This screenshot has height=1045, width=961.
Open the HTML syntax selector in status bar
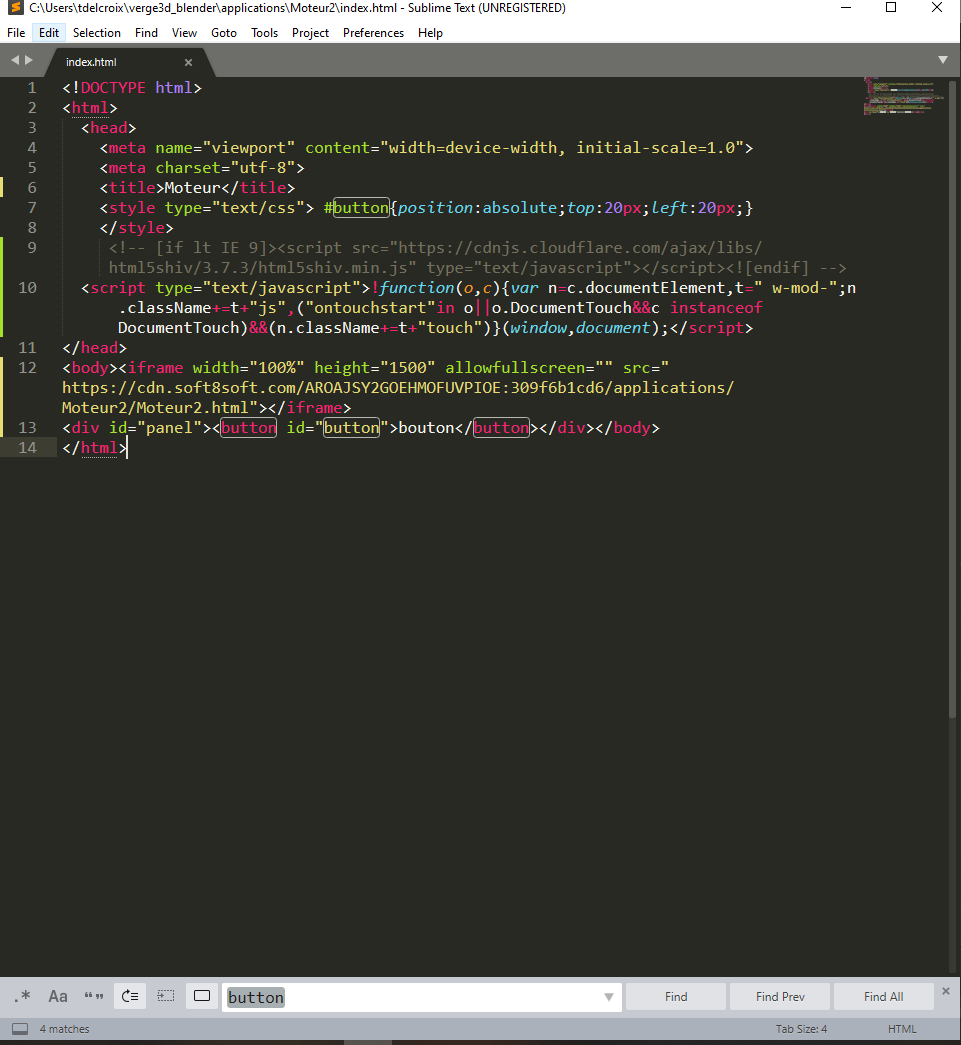pyautogui.click(x=902, y=1029)
